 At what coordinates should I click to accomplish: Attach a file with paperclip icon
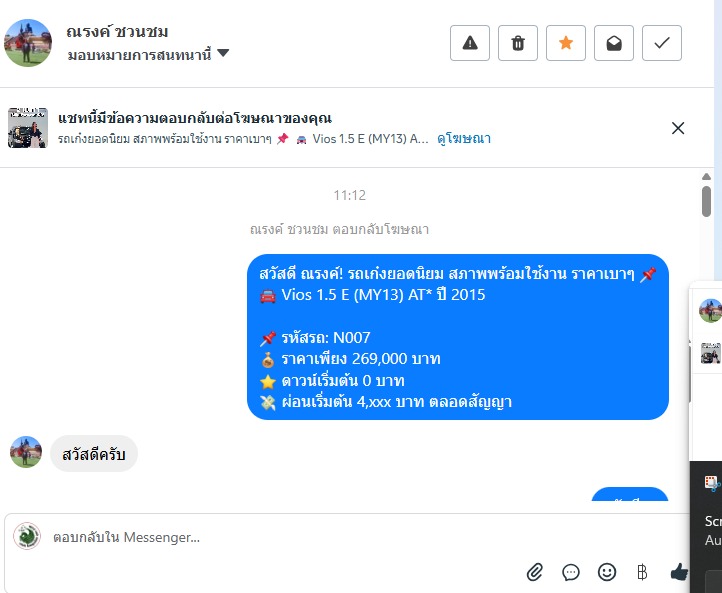pyautogui.click(x=535, y=572)
